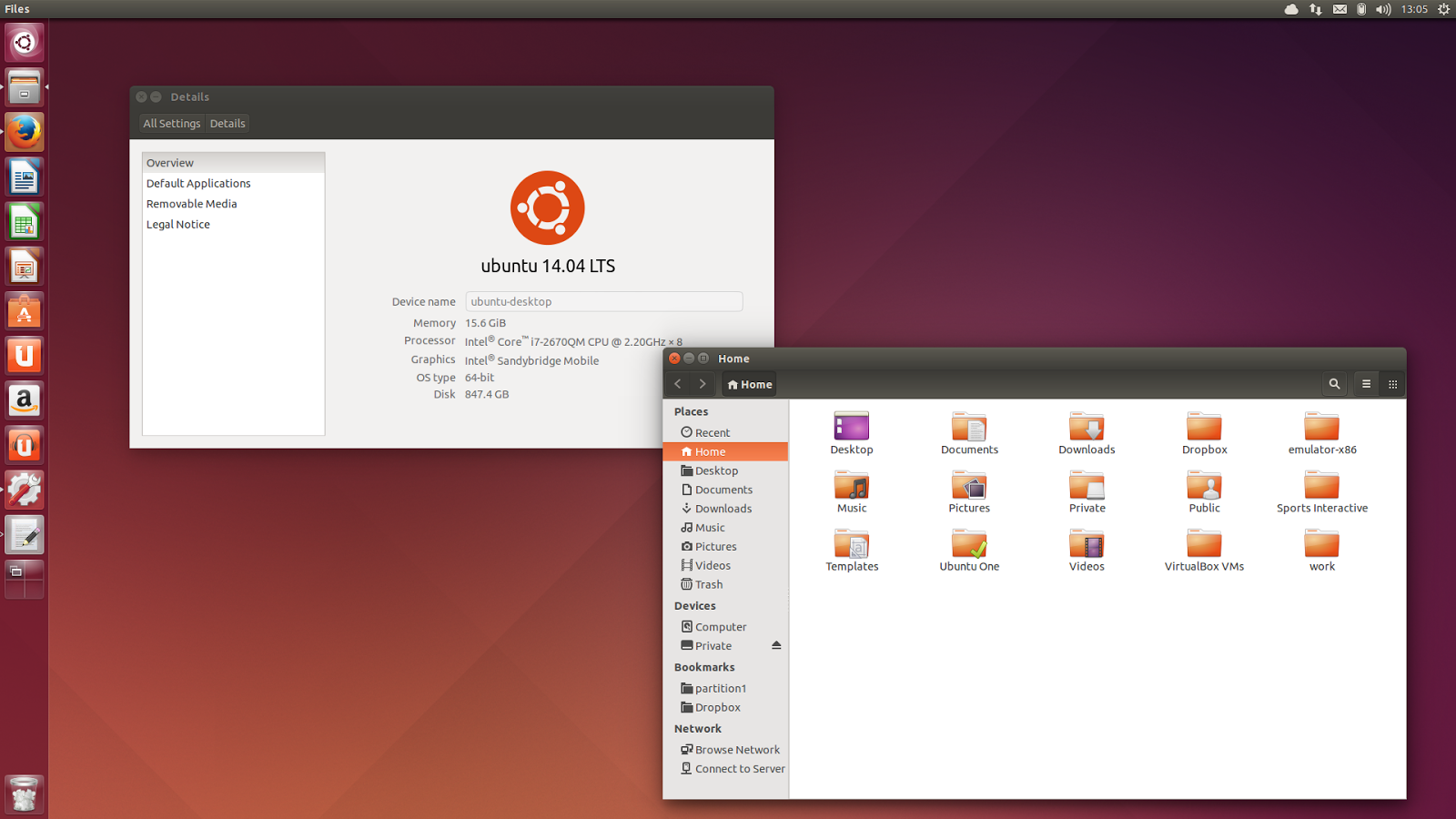
Task: Open the messaging envelope icon in the tray
Action: [1340, 9]
